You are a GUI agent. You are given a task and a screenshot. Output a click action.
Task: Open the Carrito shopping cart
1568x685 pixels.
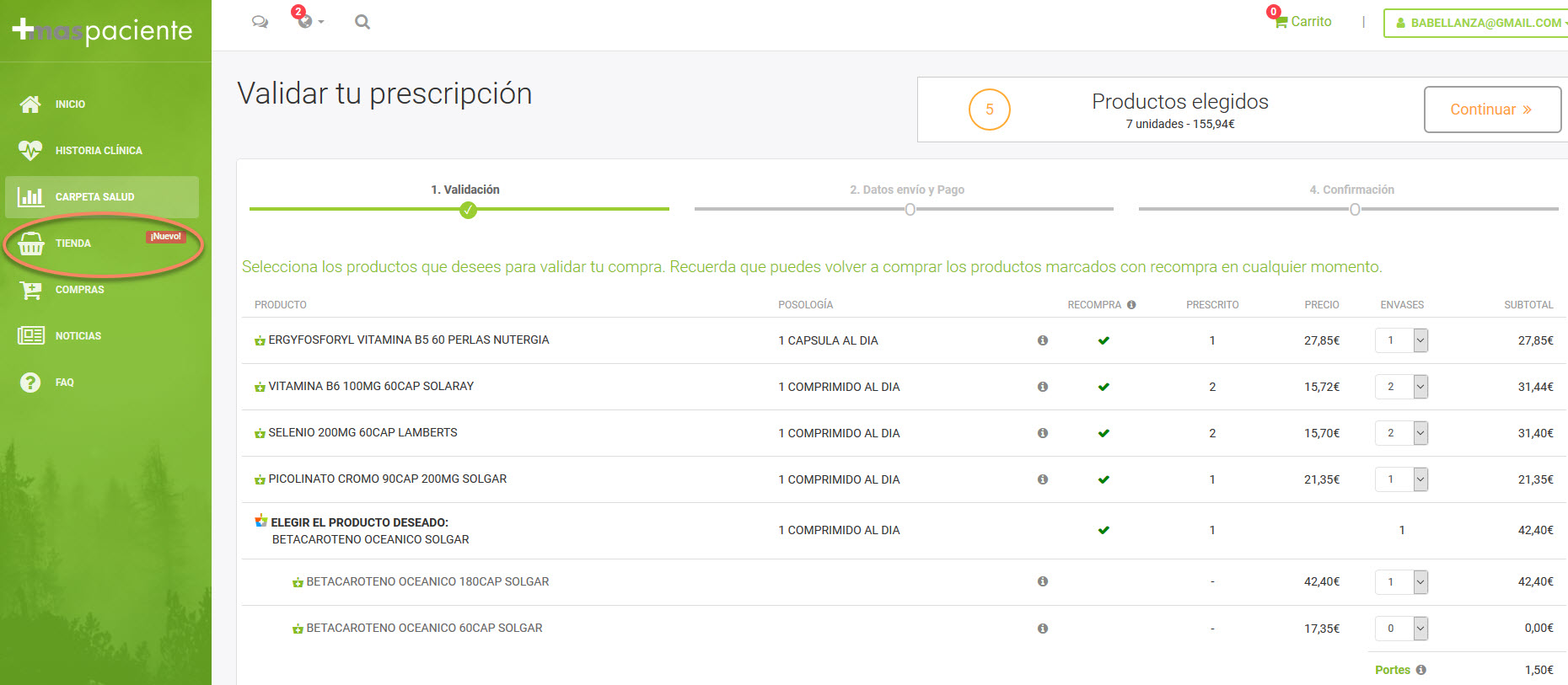pyautogui.click(x=1303, y=22)
